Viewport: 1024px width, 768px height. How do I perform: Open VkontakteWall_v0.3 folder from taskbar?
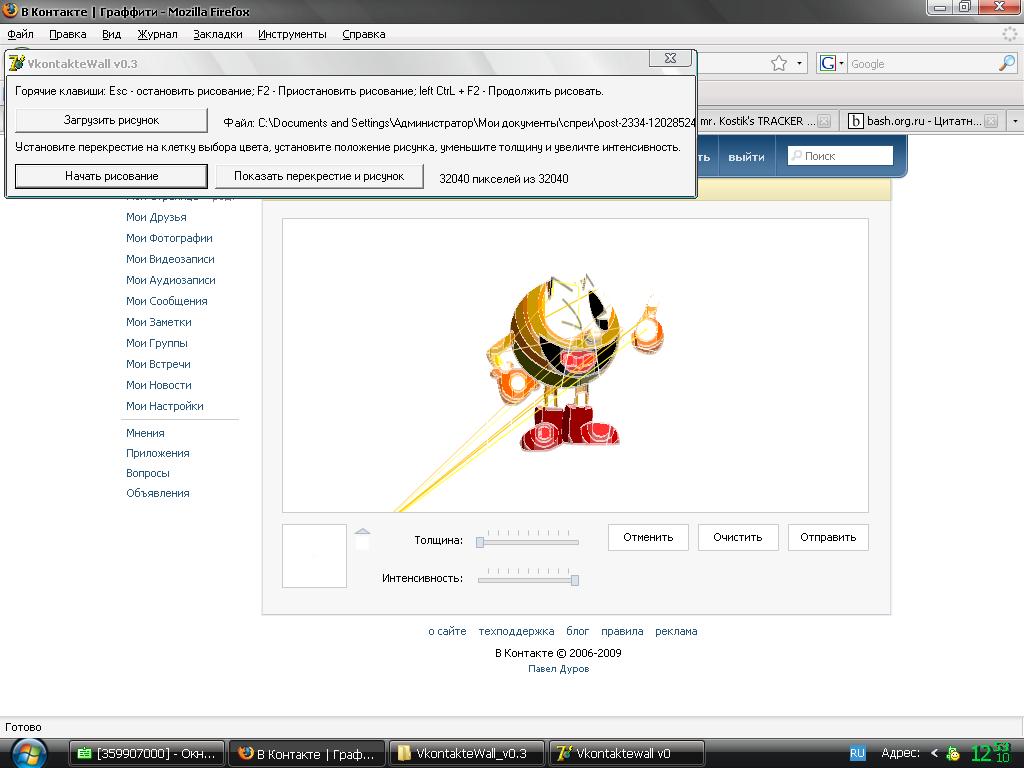(466, 753)
